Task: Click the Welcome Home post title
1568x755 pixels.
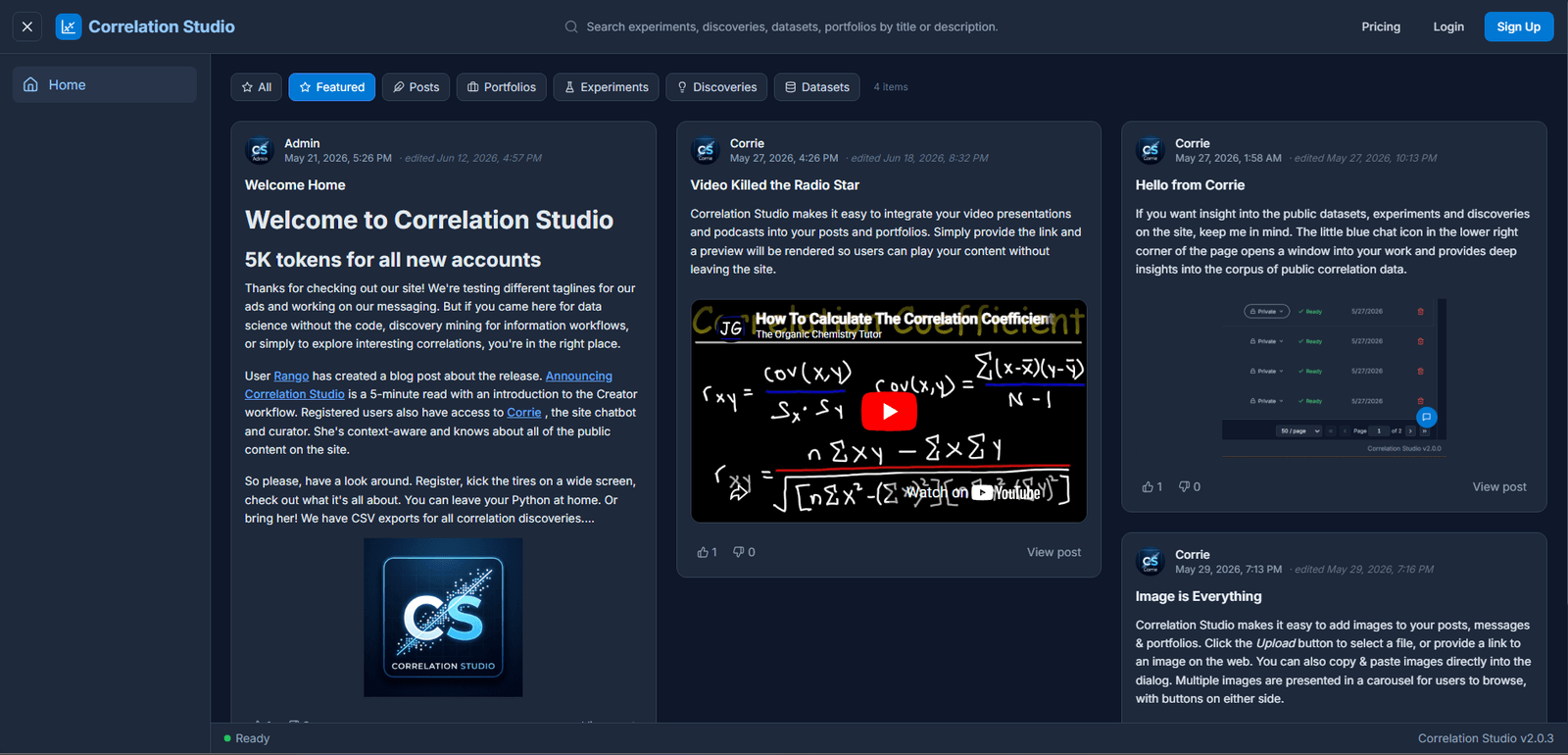Action: coord(295,185)
